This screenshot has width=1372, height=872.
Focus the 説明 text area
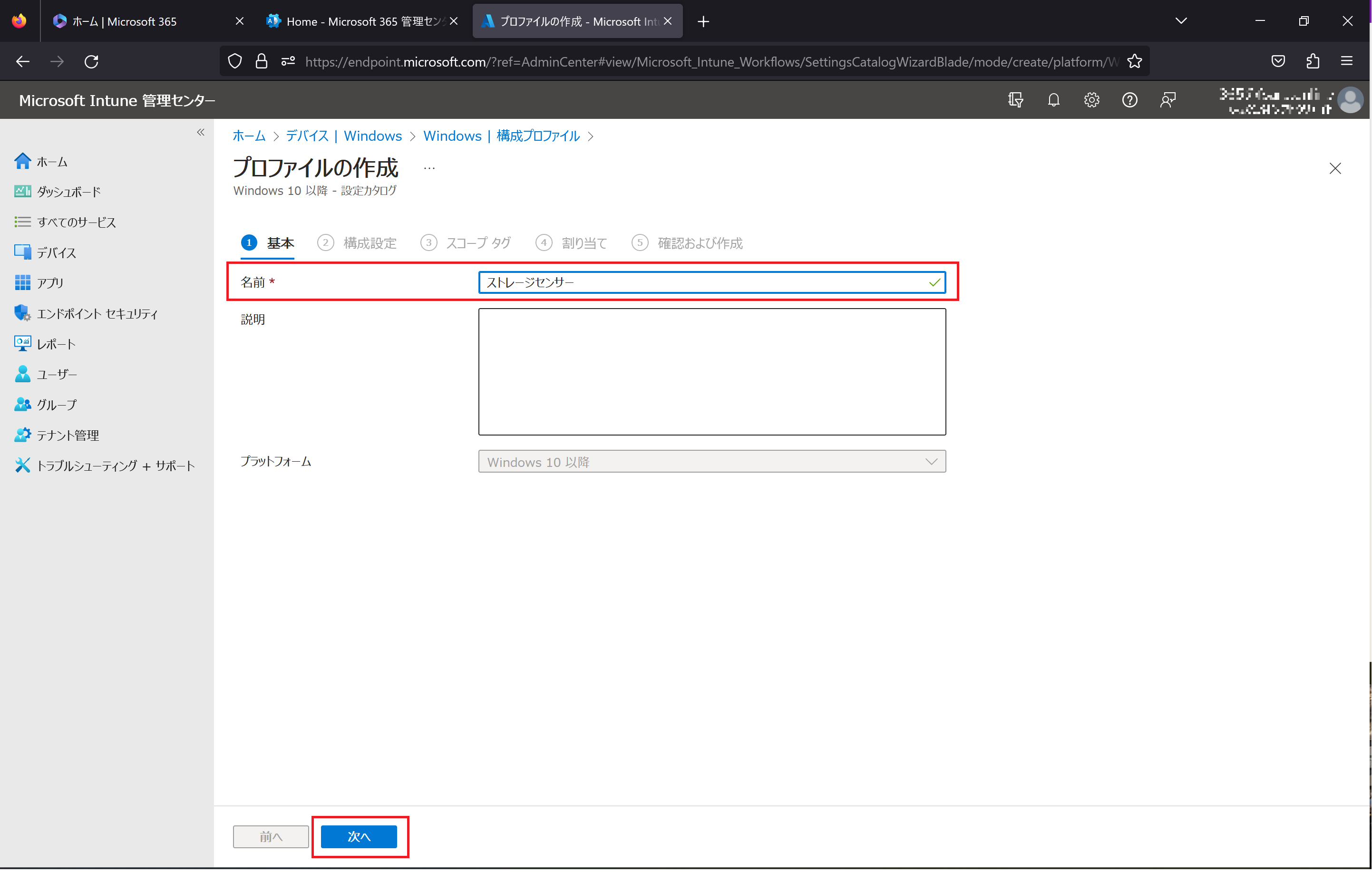(x=712, y=372)
